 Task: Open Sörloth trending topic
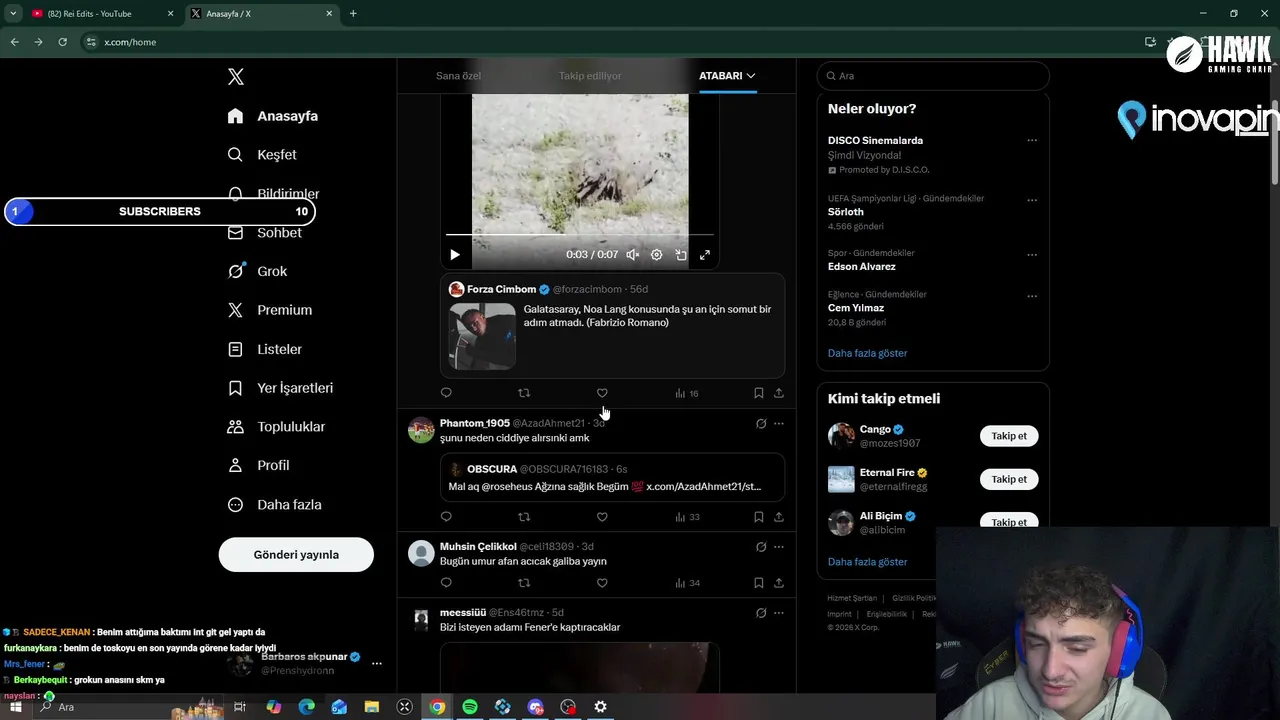tap(845, 212)
